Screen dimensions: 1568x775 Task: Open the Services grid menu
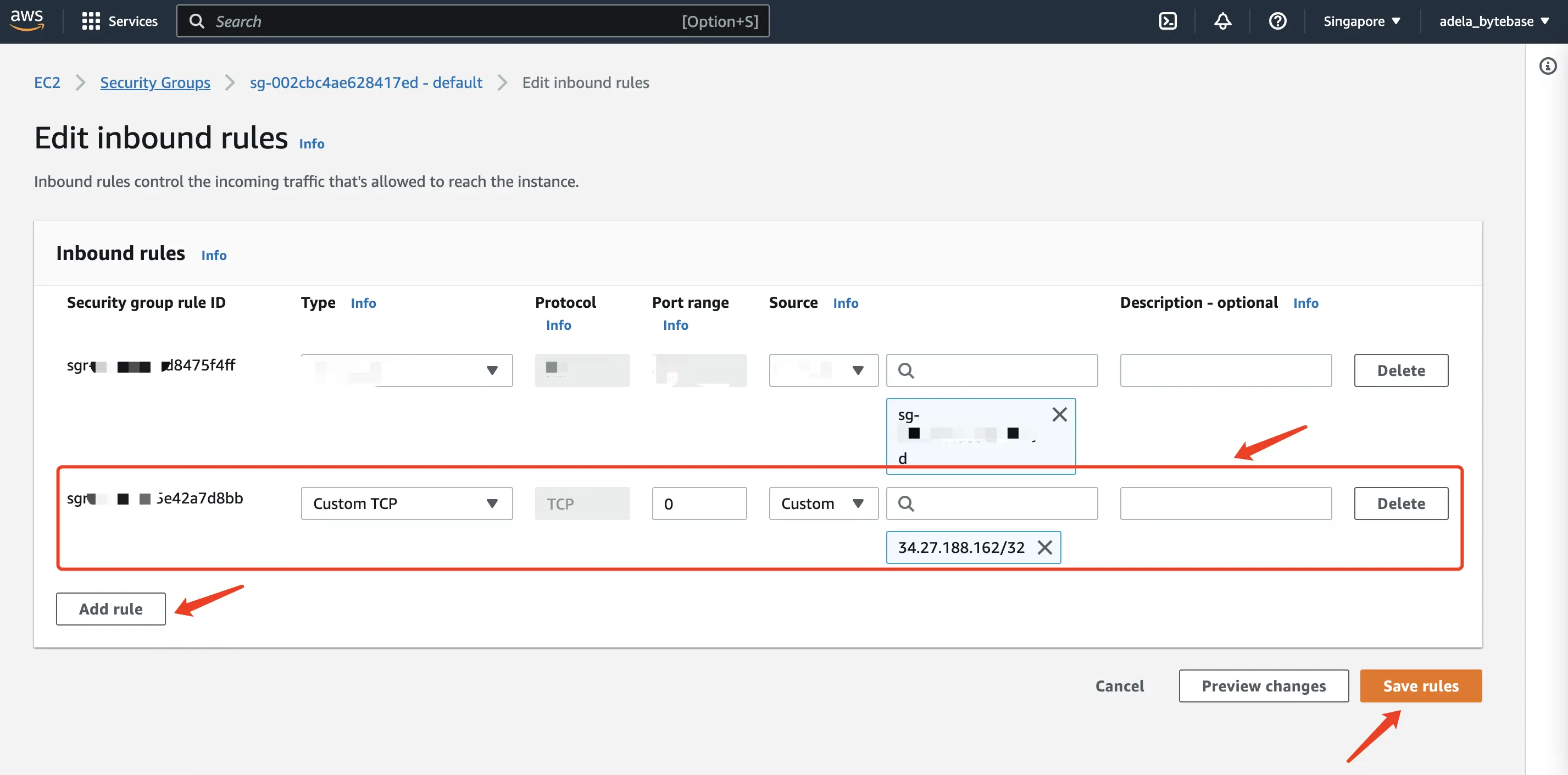click(x=120, y=21)
